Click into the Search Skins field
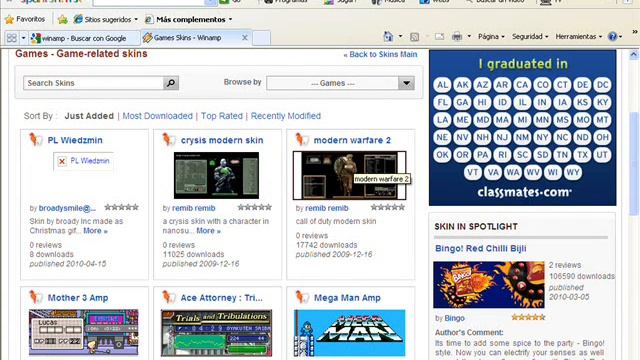The image size is (640, 360). coord(93,83)
